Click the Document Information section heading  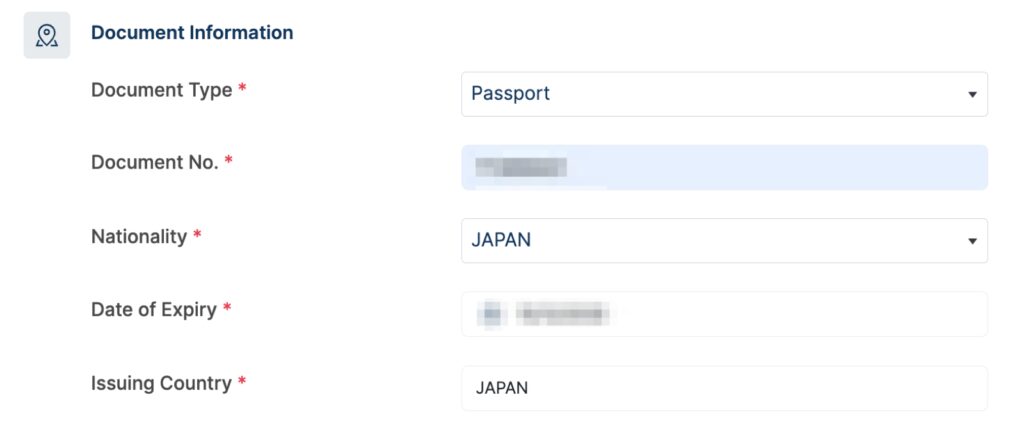pos(192,33)
